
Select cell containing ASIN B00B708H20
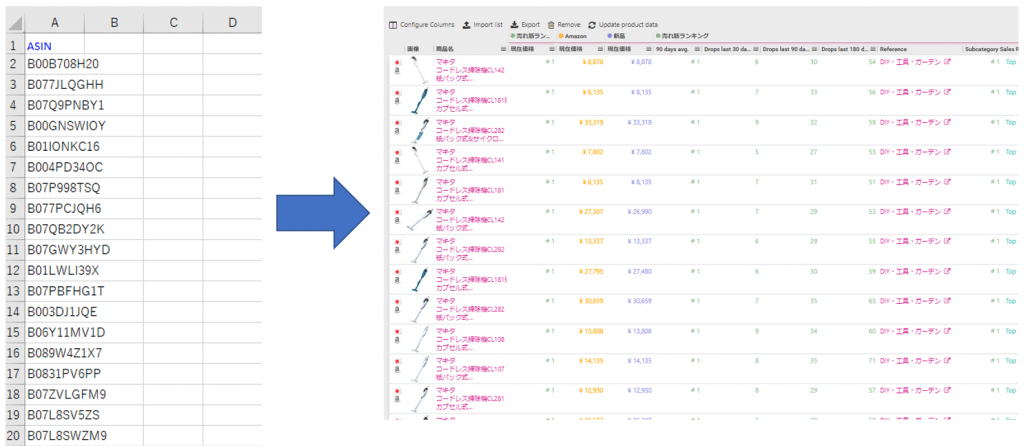(63, 64)
